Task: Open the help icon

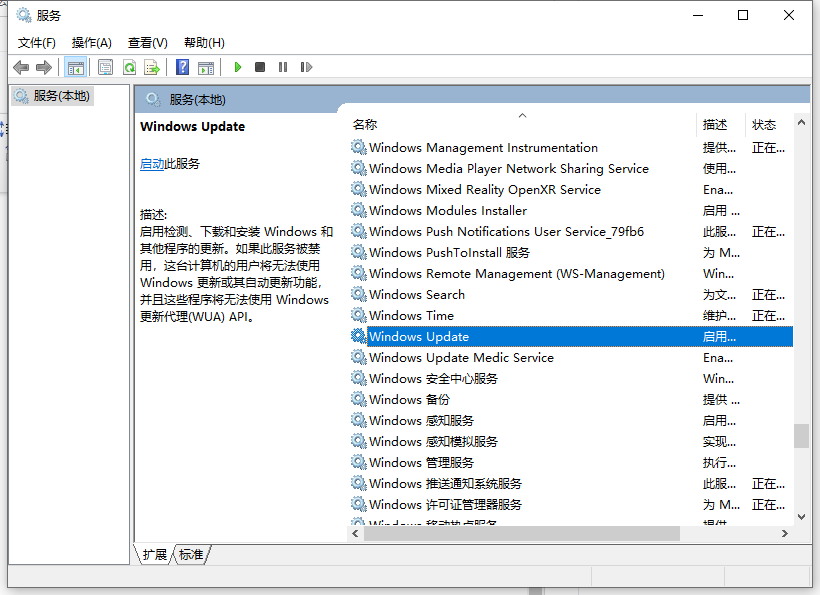Action: click(180, 66)
